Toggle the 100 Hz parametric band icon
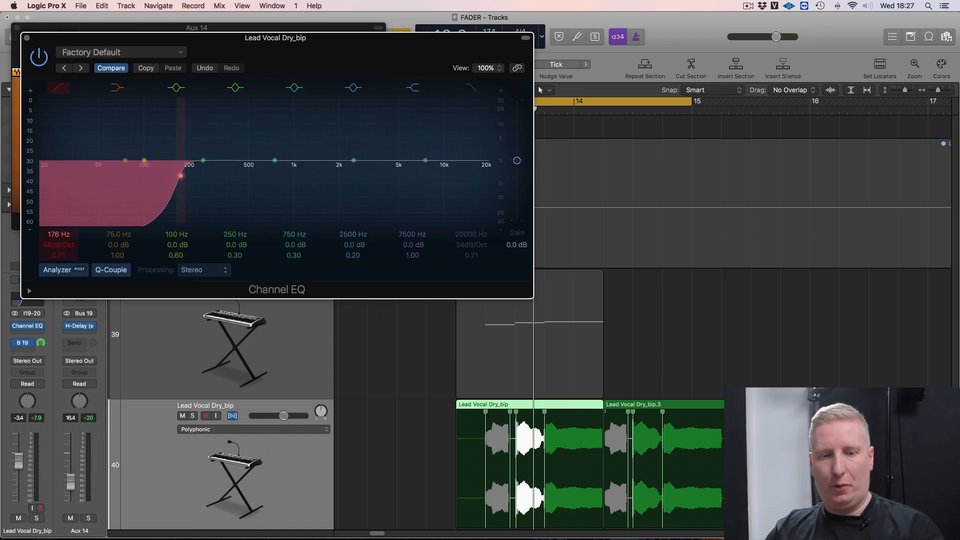 [x=176, y=88]
